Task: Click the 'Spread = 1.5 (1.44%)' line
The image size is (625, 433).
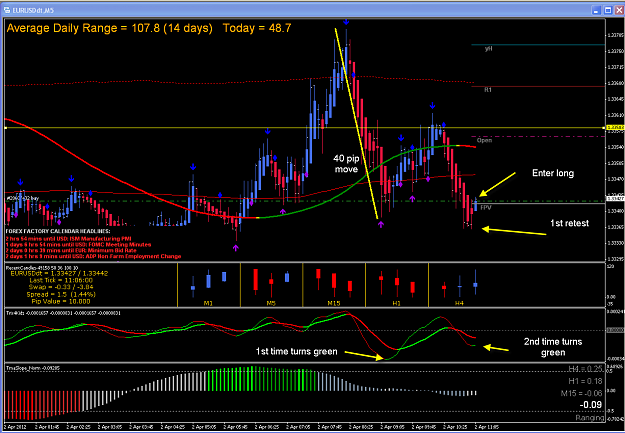Action: coord(59,294)
